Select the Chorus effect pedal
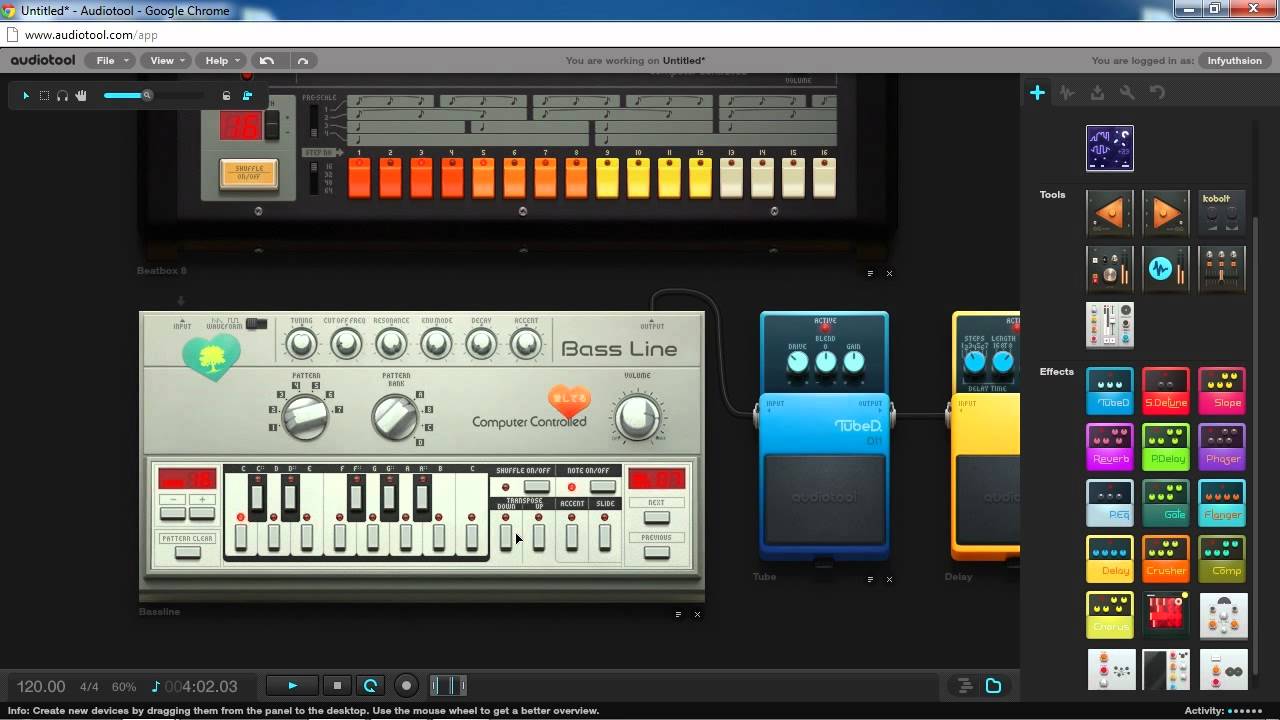Viewport: 1280px width, 720px height. [x=1110, y=615]
